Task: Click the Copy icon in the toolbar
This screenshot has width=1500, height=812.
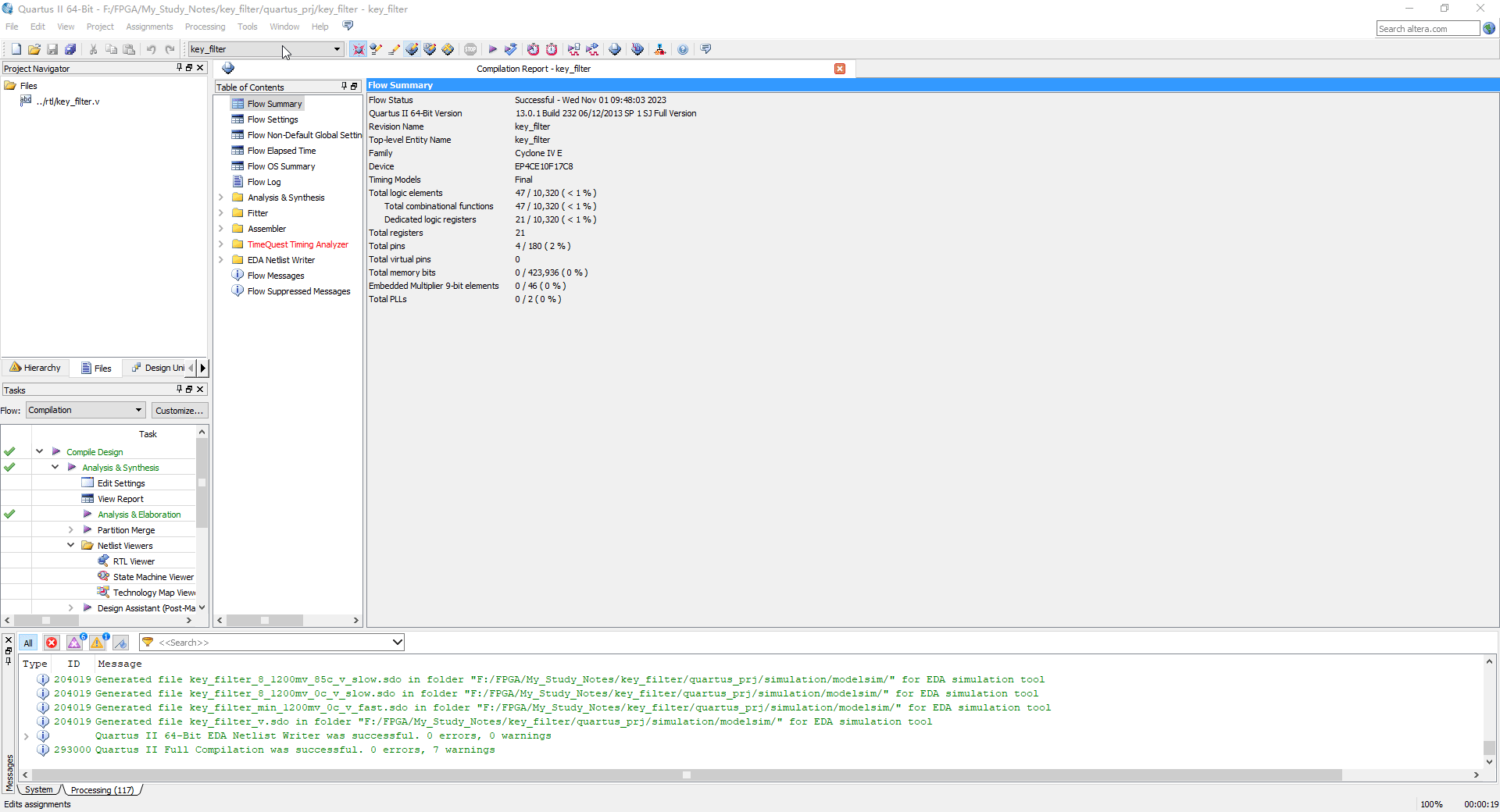Action: [111, 49]
